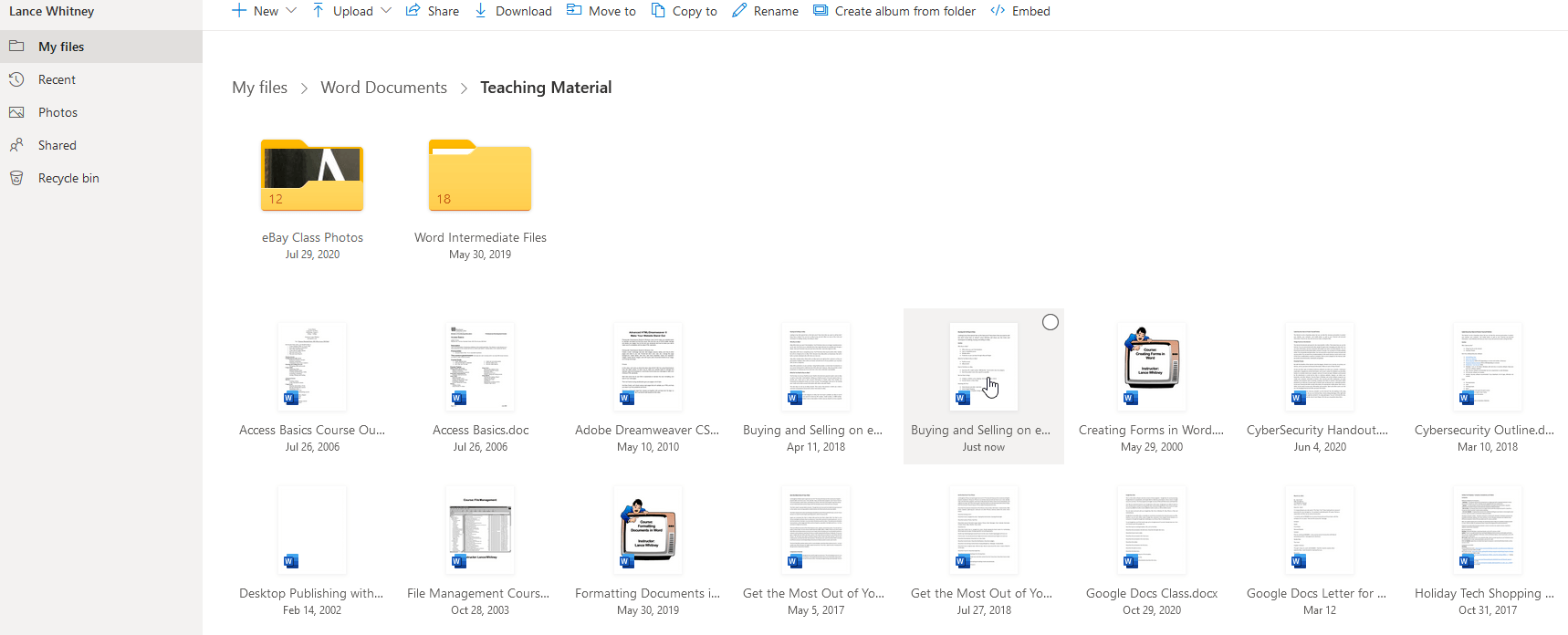1568x635 pixels.
Task: Click the Copy to icon
Action: coord(658,11)
